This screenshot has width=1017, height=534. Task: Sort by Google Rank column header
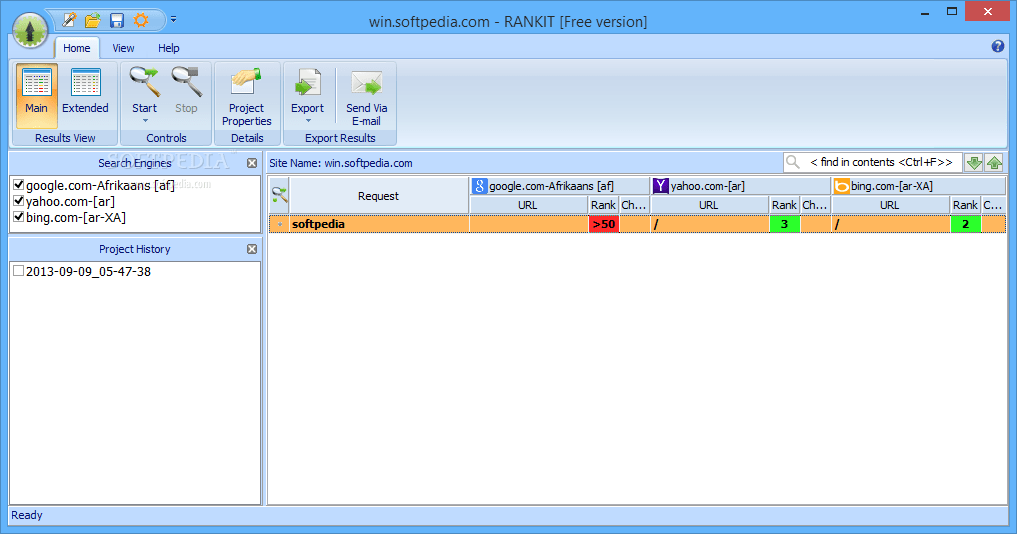603,205
